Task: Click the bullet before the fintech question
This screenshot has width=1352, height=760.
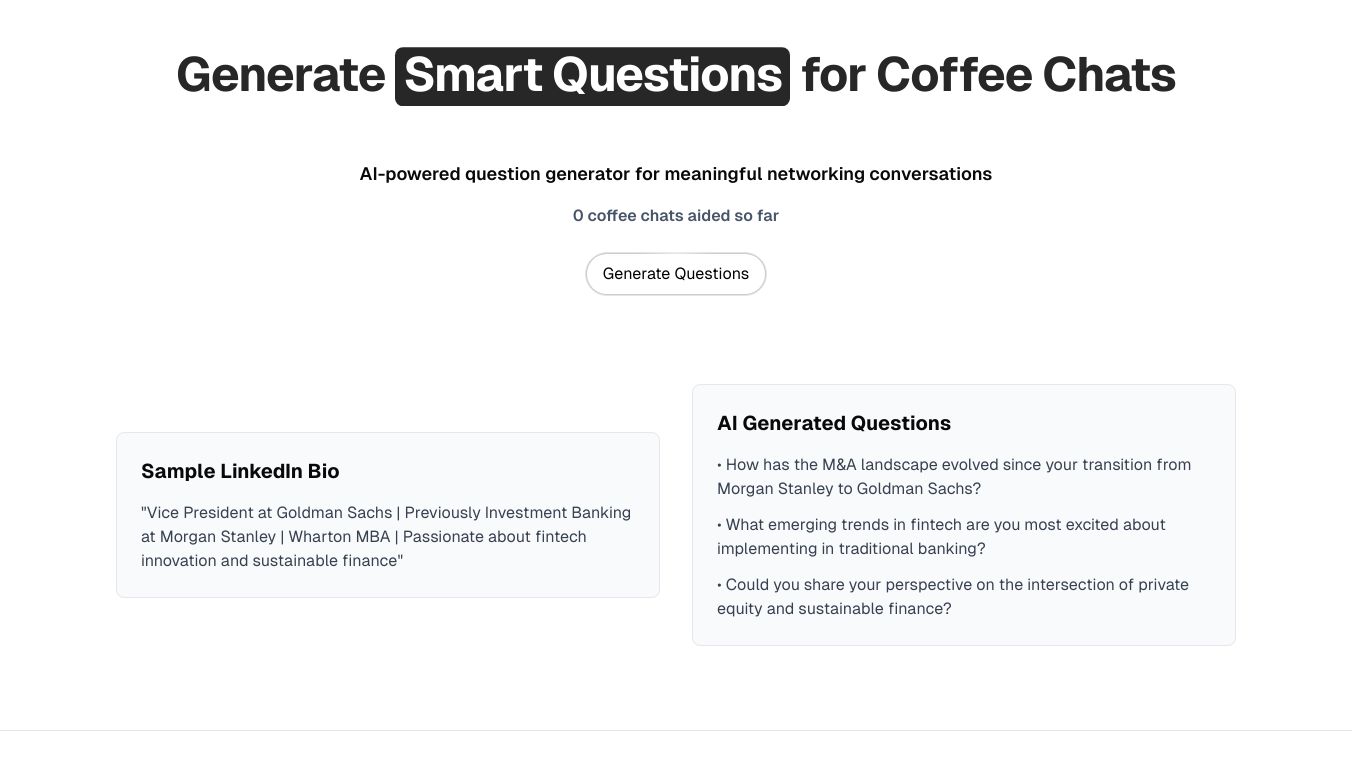Action: coord(720,525)
